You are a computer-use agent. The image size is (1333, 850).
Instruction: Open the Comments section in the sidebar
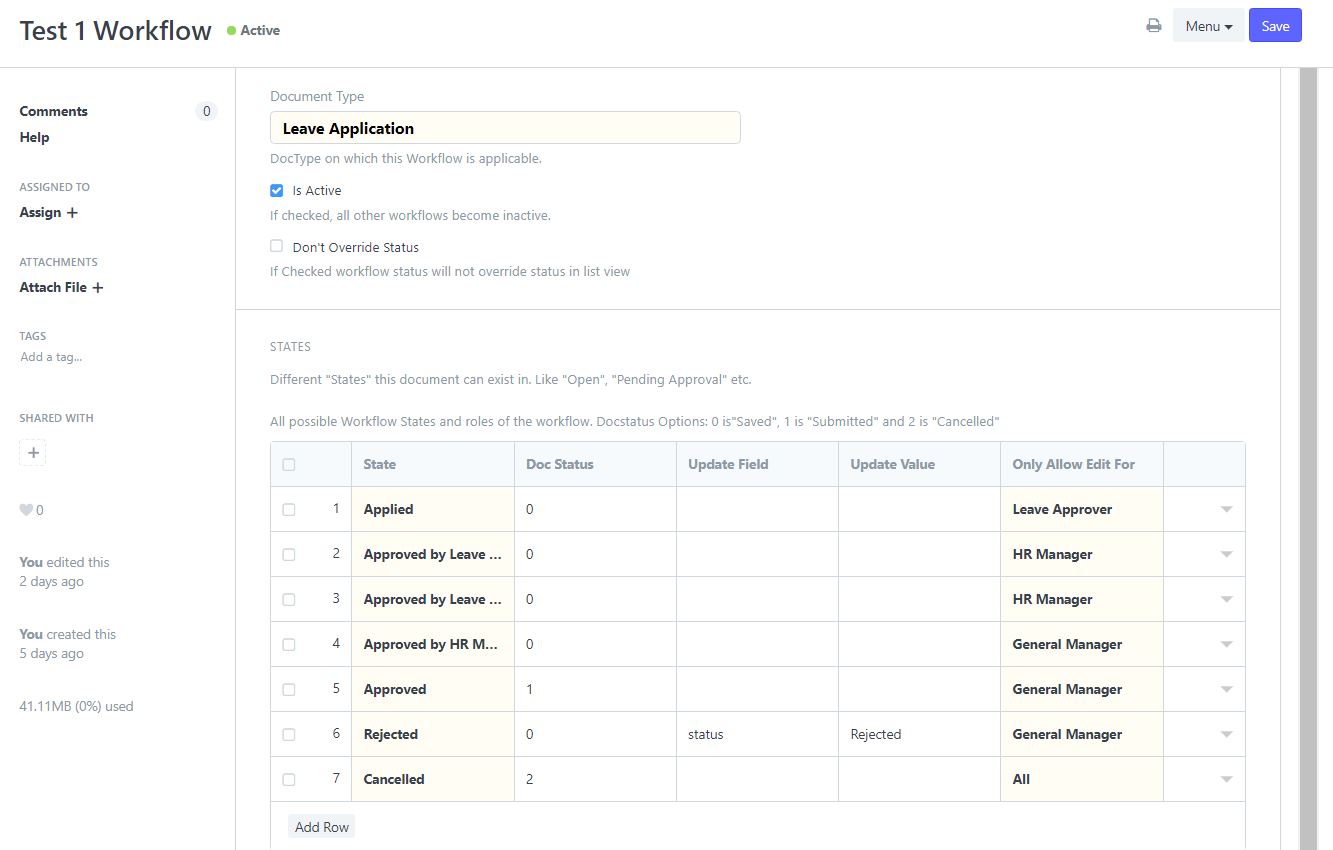pyautogui.click(x=53, y=111)
